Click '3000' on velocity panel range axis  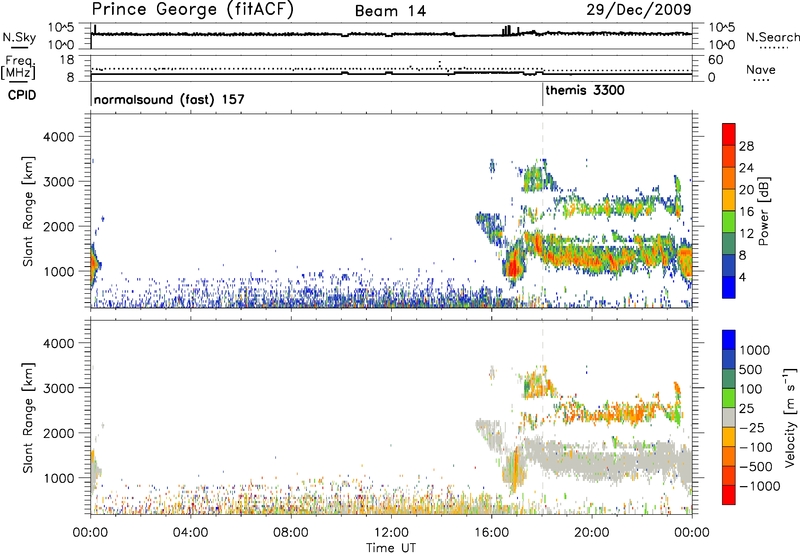(x=58, y=388)
